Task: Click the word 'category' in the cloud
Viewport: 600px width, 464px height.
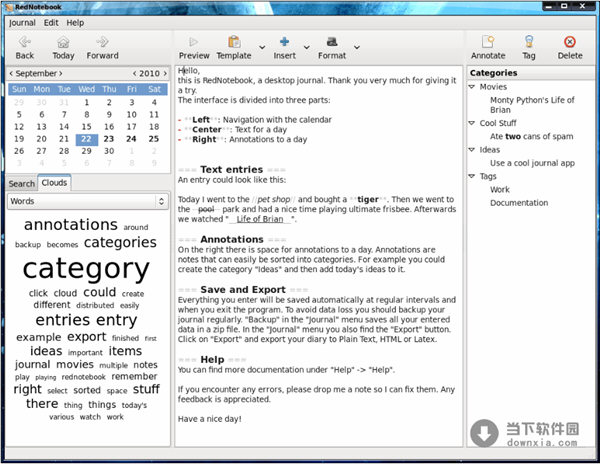Action: 86,269
